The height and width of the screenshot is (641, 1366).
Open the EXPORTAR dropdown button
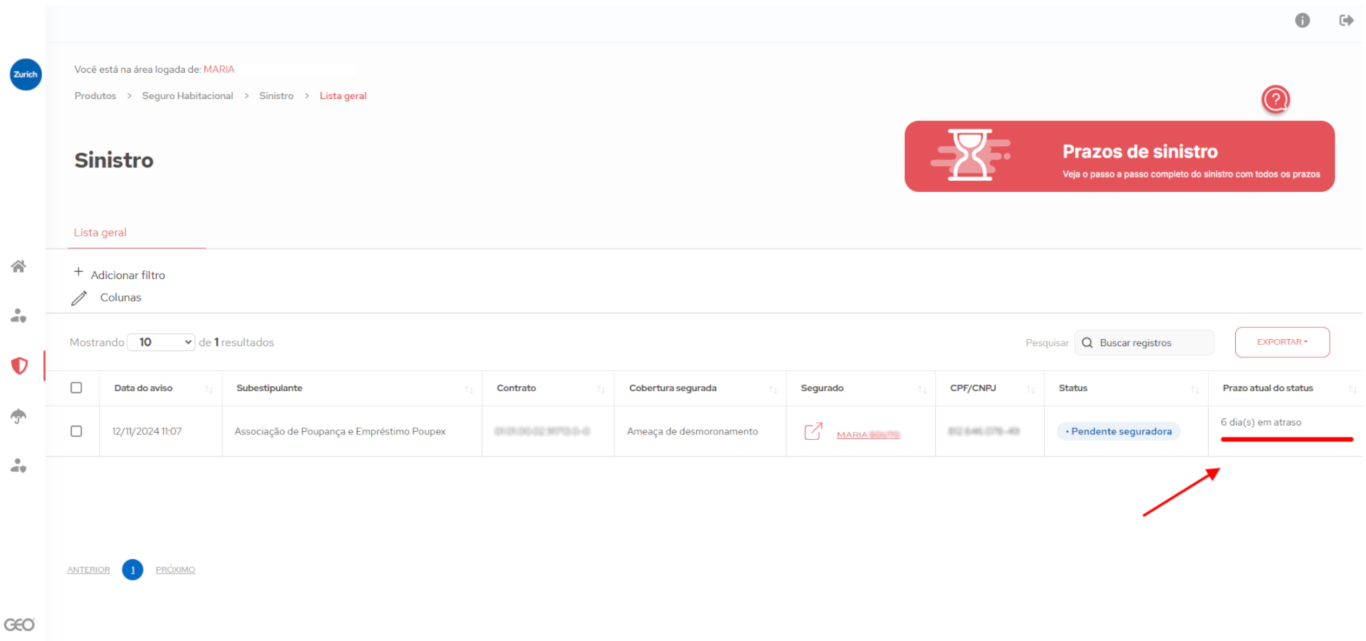(x=1282, y=342)
